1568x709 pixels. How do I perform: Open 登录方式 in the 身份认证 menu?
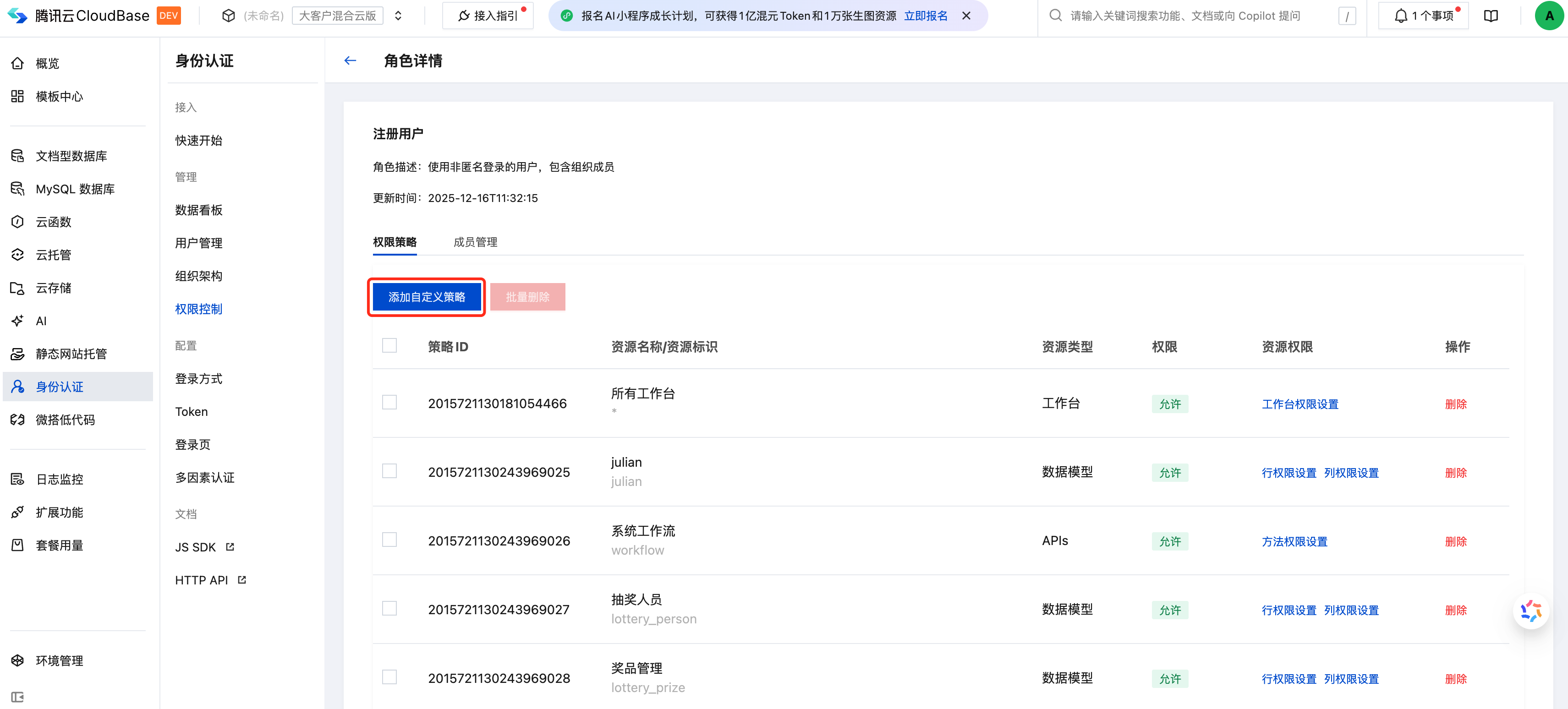pos(198,378)
